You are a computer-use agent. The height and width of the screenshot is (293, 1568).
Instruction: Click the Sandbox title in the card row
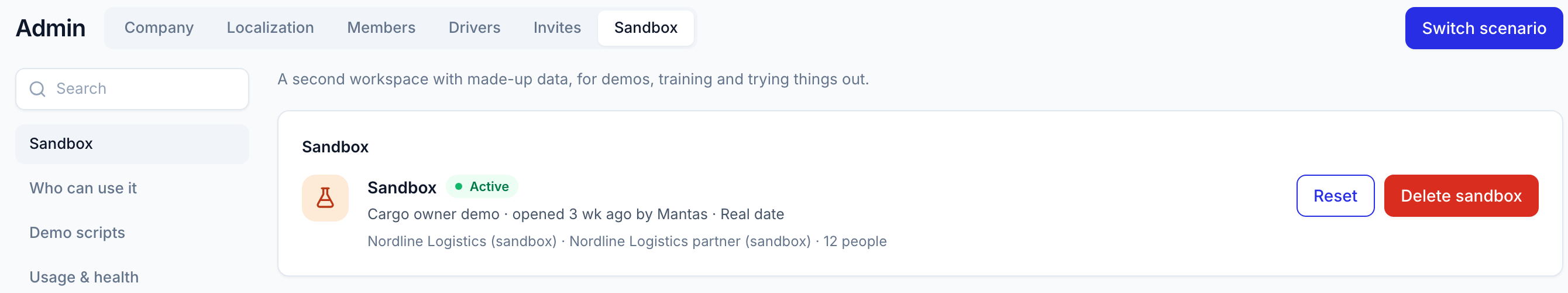(x=402, y=188)
